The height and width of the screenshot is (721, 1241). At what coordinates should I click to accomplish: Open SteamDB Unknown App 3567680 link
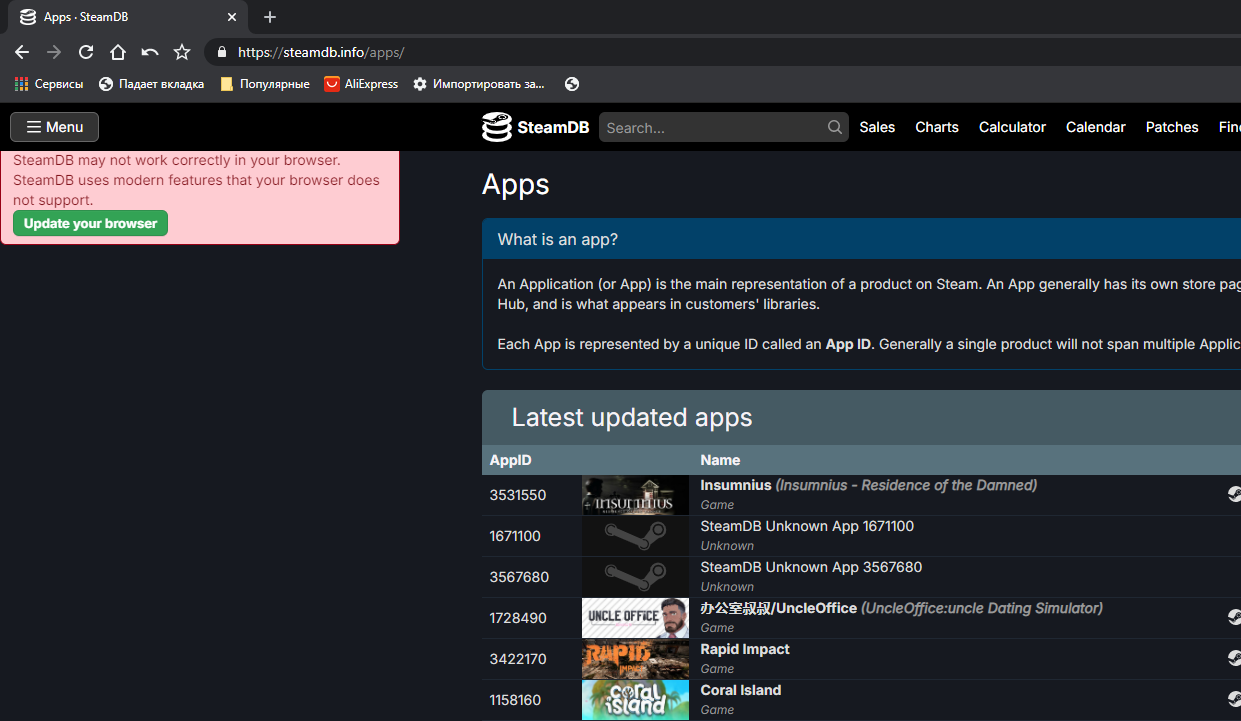pyautogui.click(x=811, y=567)
